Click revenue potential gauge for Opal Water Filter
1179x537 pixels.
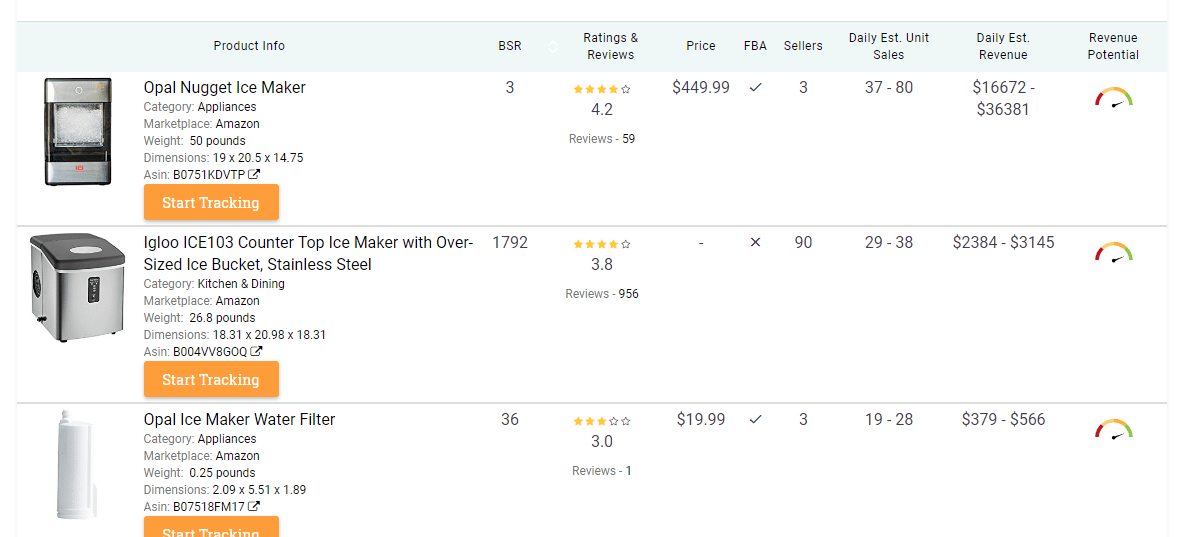click(1114, 429)
